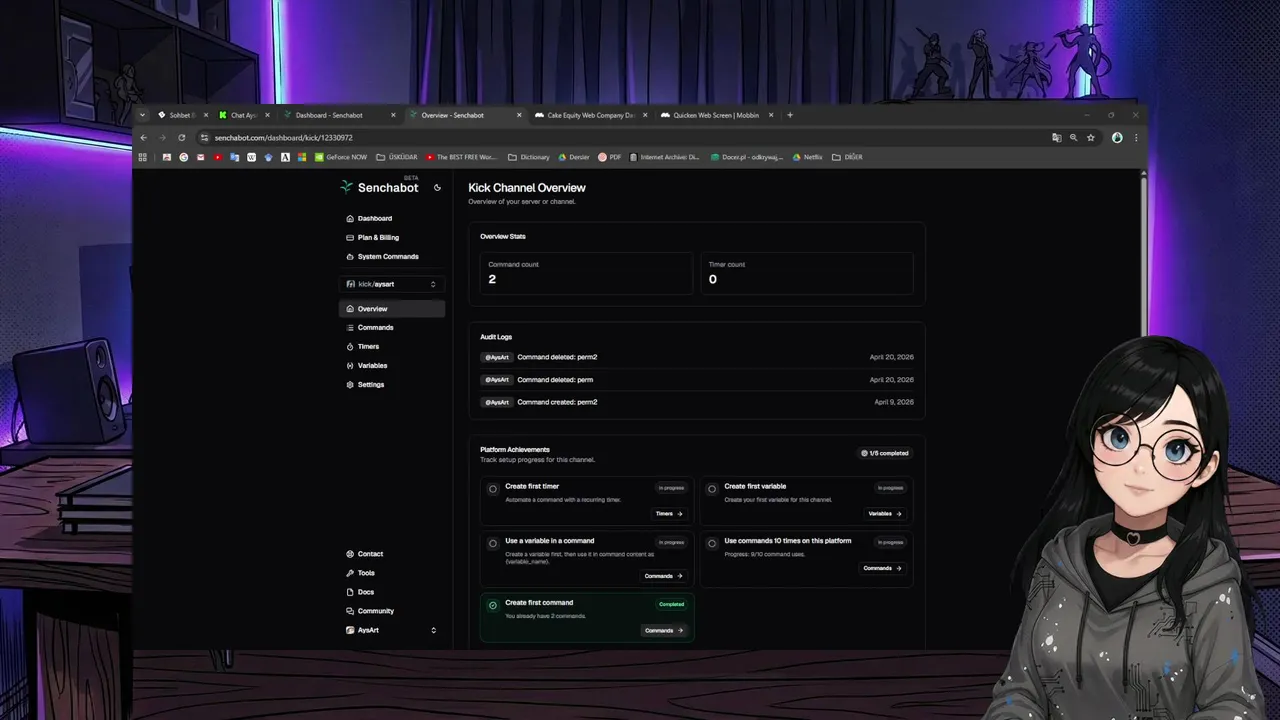
Task: Open the Netflix bookmark
Action: tap(808, 157)
